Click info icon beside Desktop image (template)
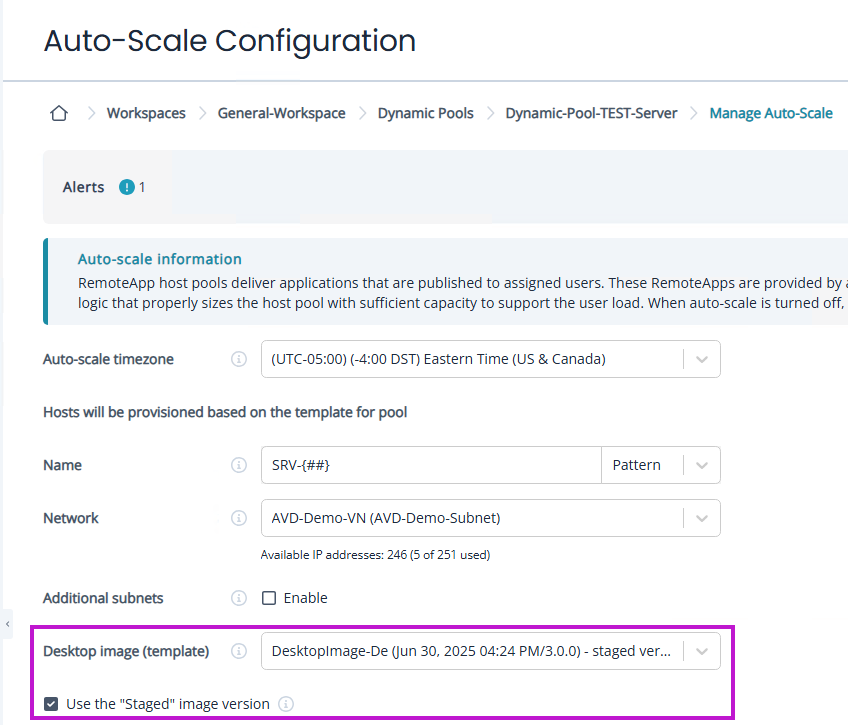The height and width of the screenshot is (725, 848). 239,651
